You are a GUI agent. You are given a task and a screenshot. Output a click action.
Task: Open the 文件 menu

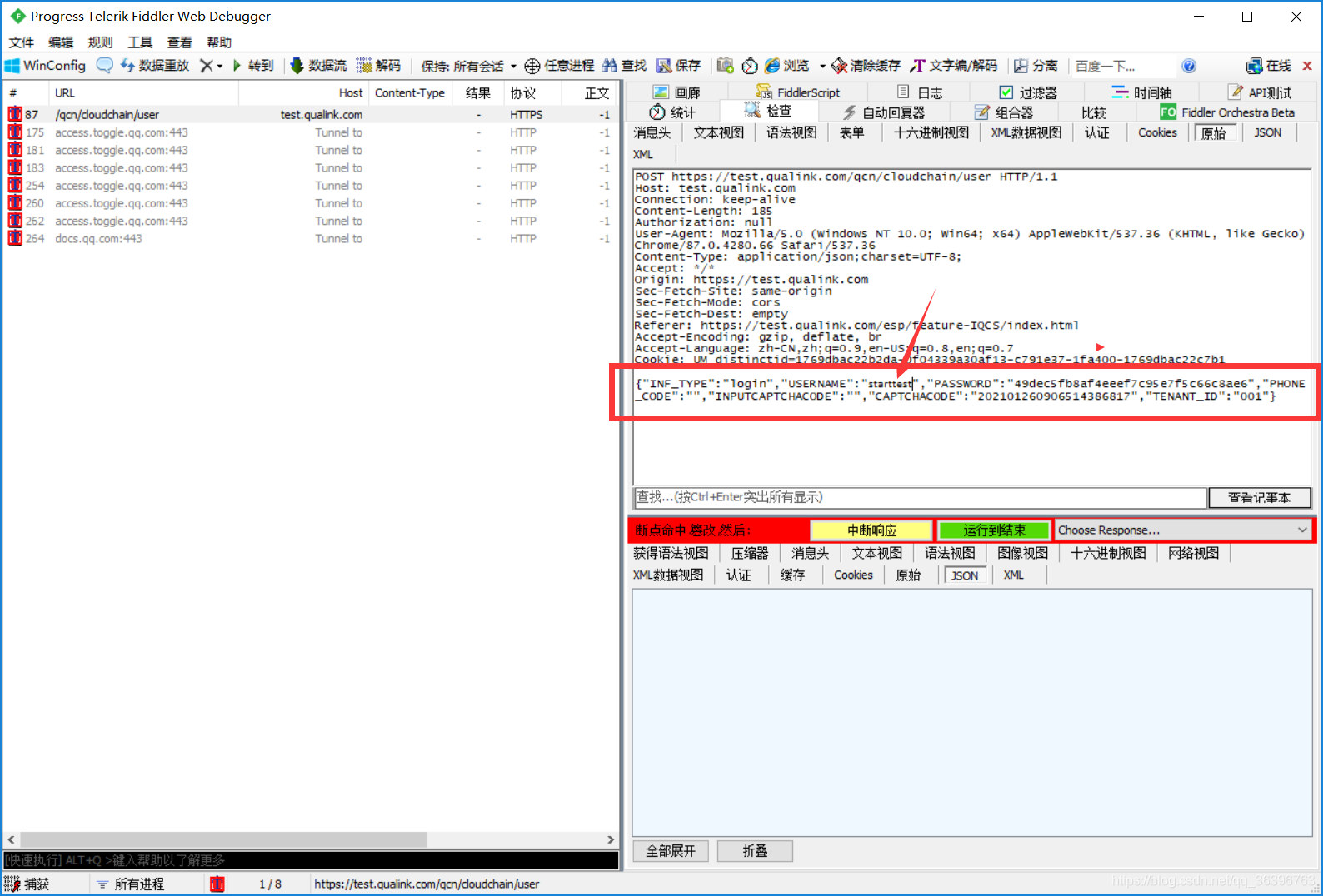[22, 42]
